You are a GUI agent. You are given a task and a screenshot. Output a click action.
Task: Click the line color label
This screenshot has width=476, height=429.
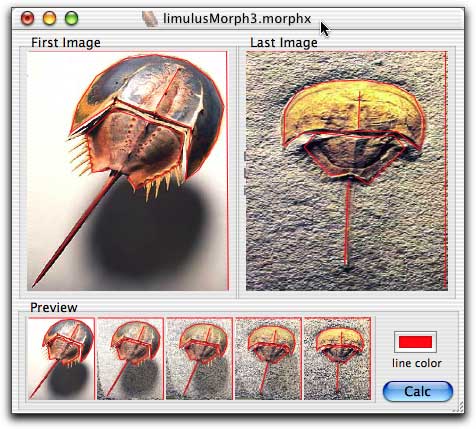417,363
